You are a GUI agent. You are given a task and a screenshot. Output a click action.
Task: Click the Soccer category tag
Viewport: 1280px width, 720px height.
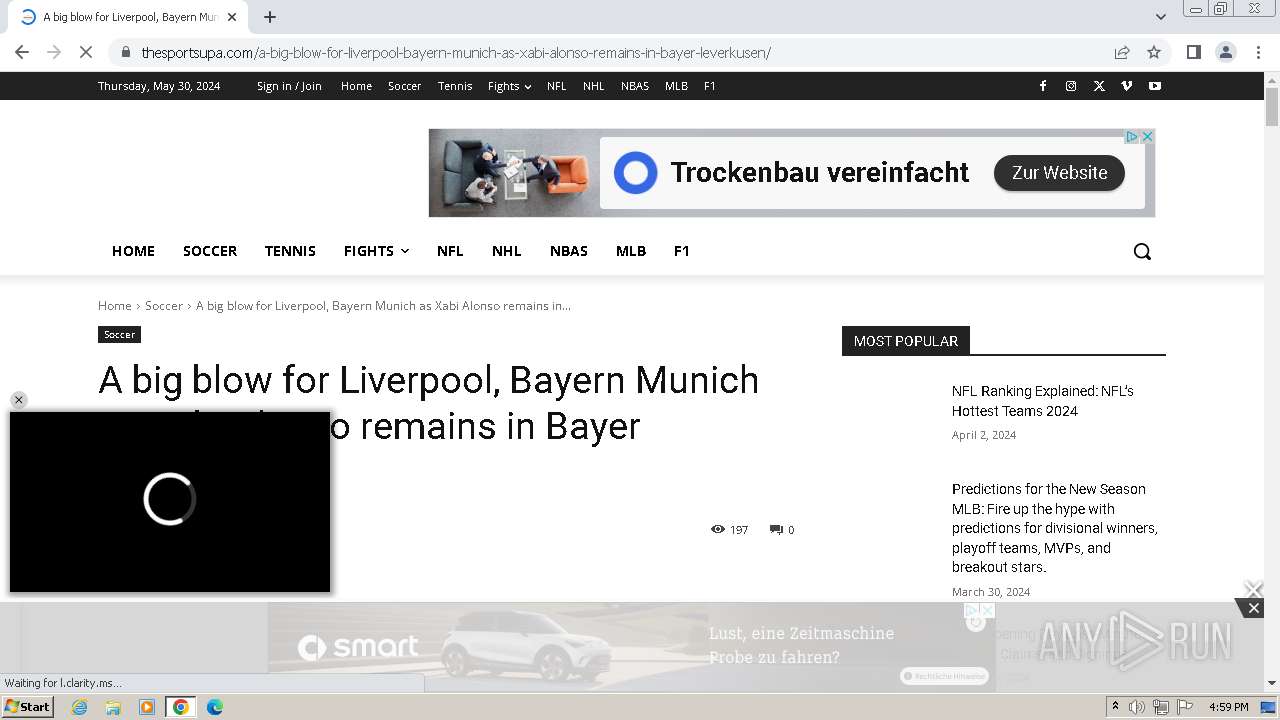click(x=119, y=334)
